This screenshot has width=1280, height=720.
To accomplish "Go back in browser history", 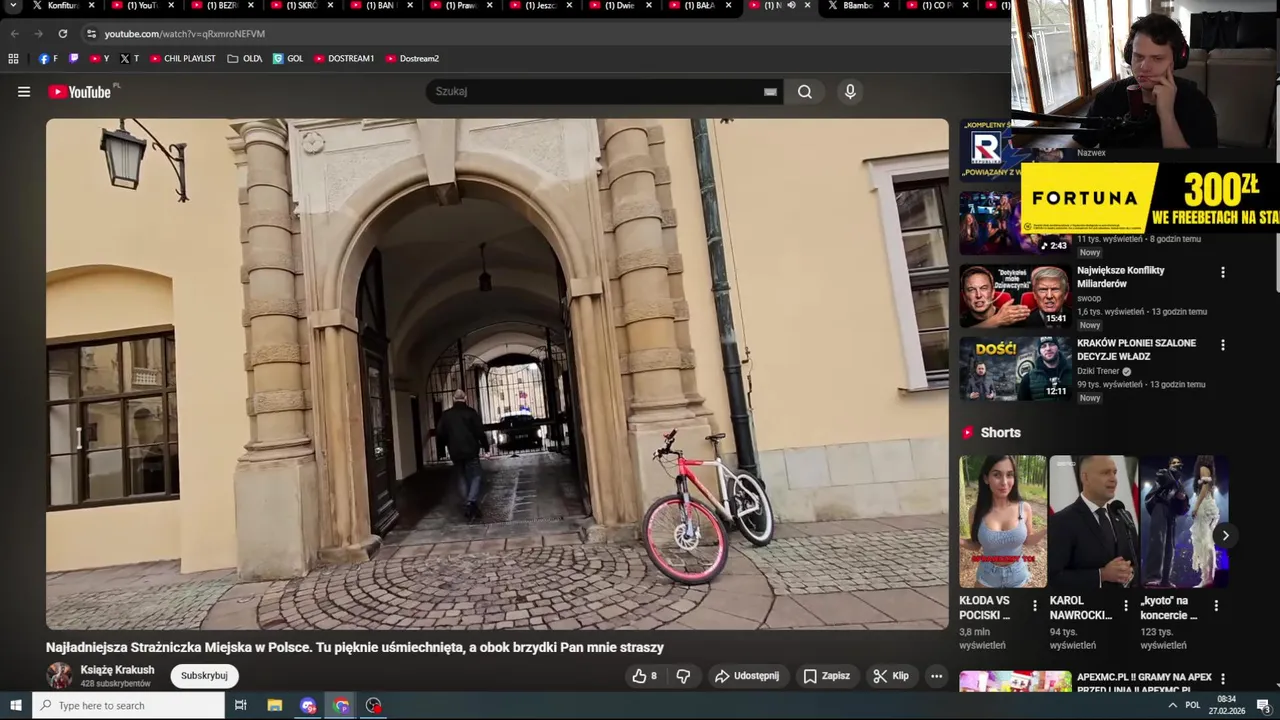I will (14, 34).
